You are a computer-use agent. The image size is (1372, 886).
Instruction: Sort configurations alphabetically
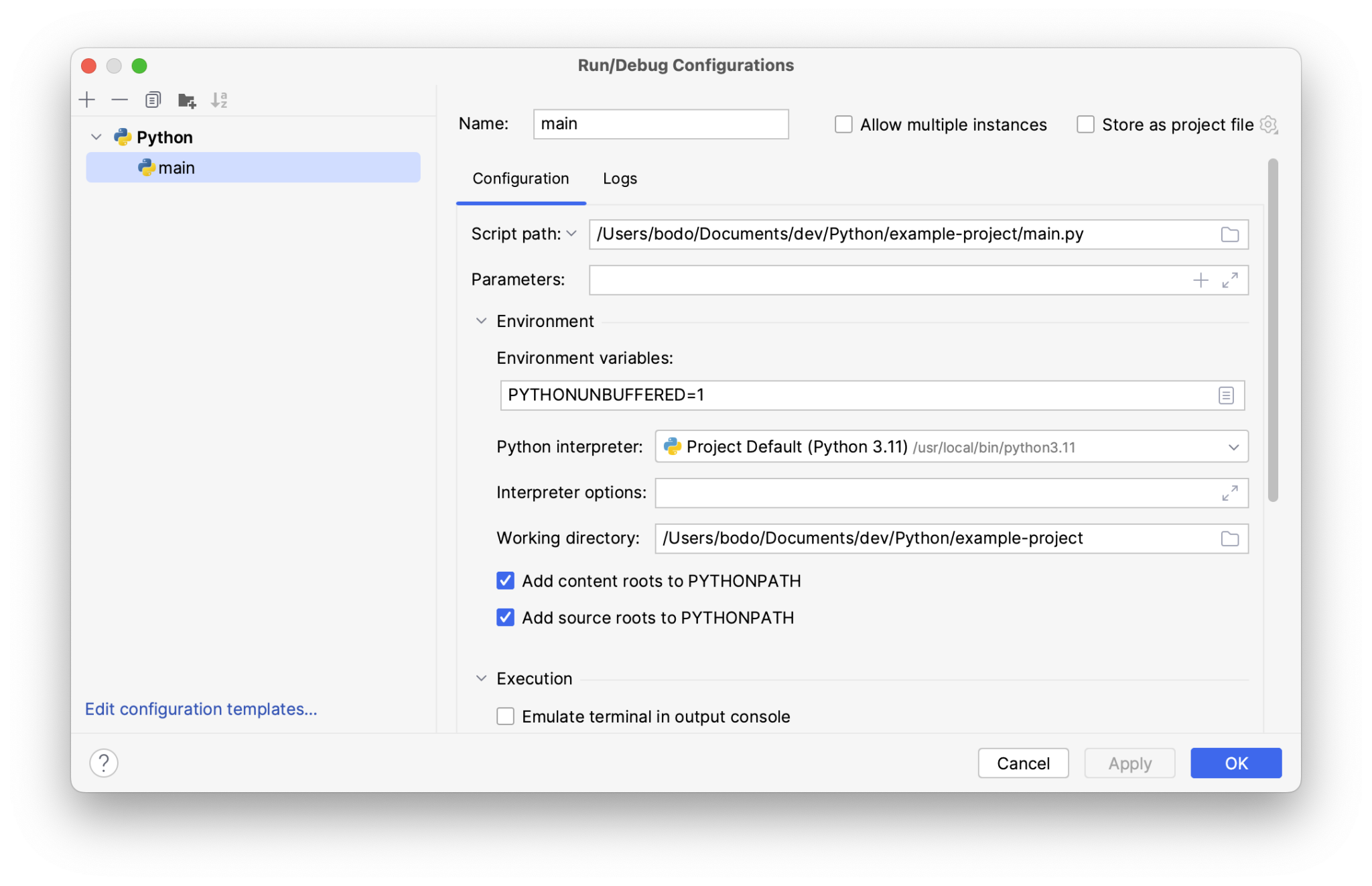point(219,99)
